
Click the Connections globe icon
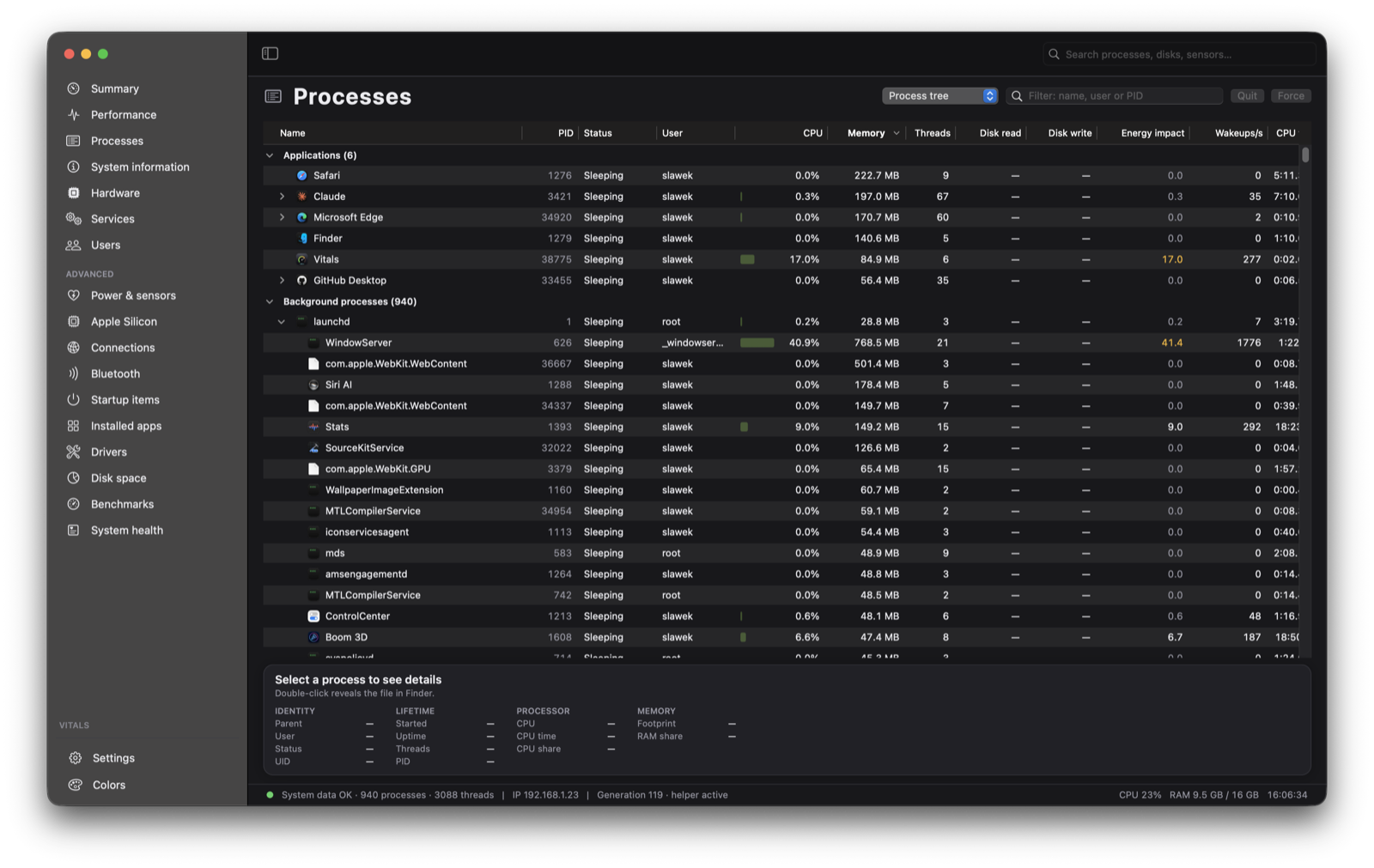[74, 348]
